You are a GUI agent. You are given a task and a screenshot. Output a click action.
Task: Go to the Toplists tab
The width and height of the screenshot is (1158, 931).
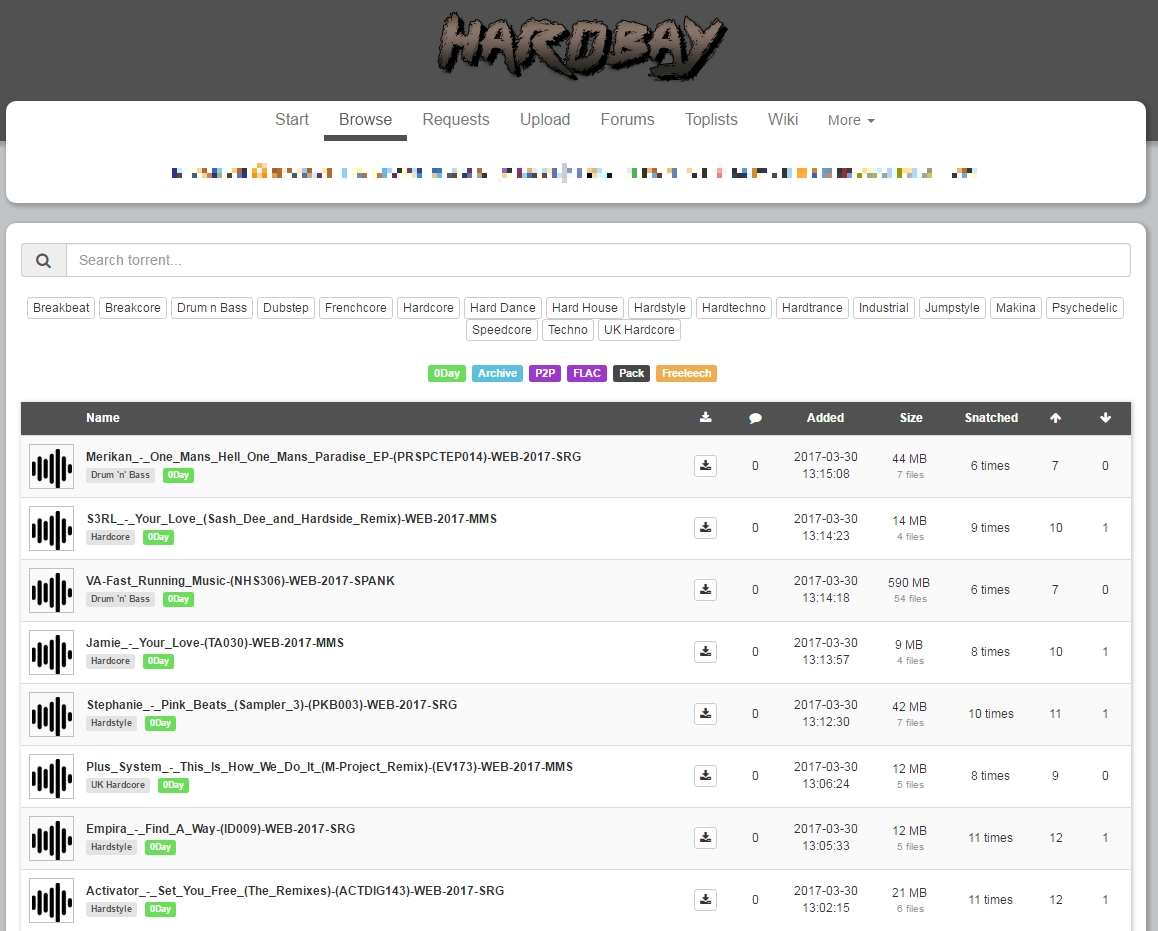coord(711,120)
